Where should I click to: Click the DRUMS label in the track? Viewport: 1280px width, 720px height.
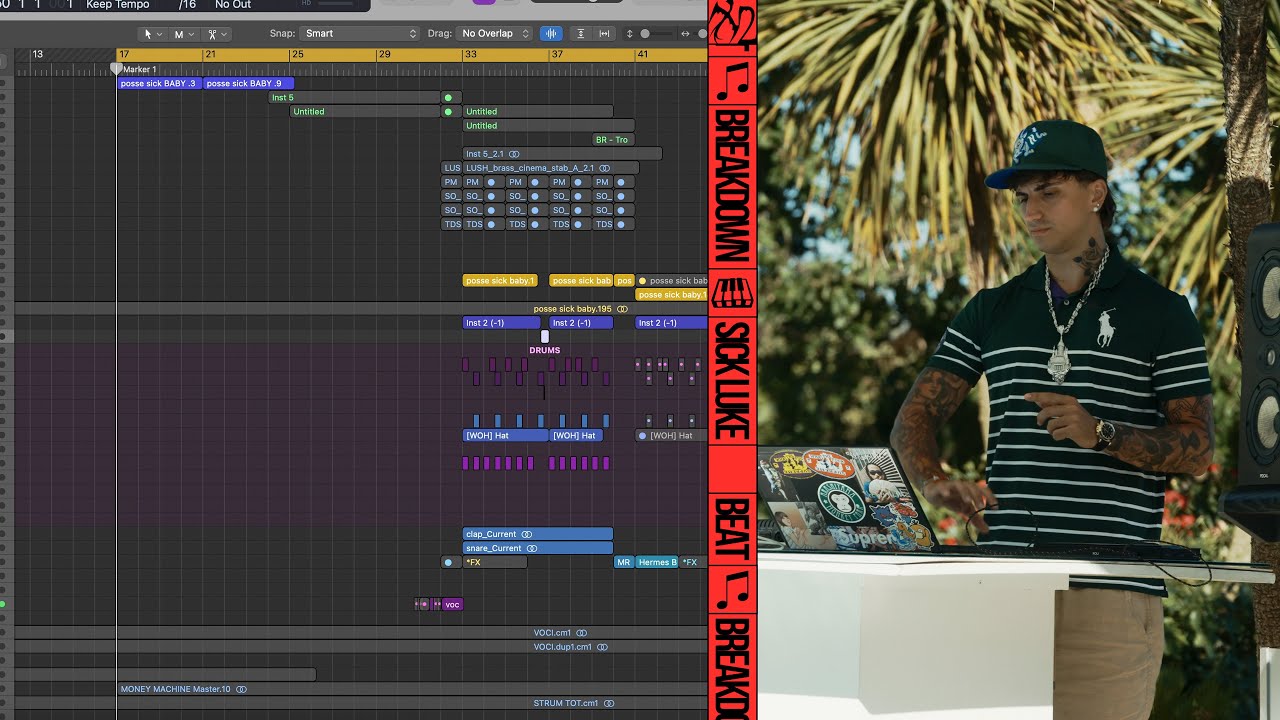coord(545,350)
